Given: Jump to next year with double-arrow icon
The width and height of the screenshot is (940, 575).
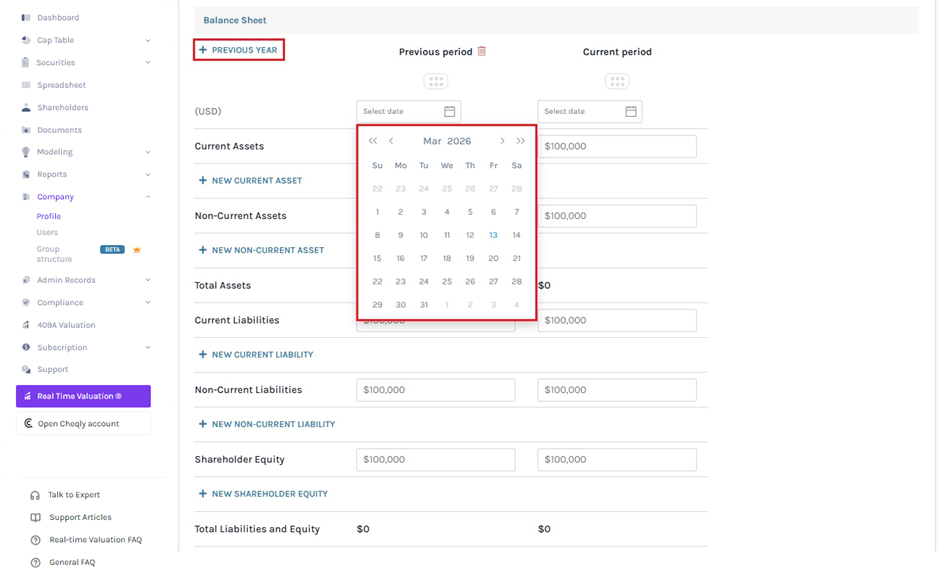Looking at the screenshot, I should 520,141.
